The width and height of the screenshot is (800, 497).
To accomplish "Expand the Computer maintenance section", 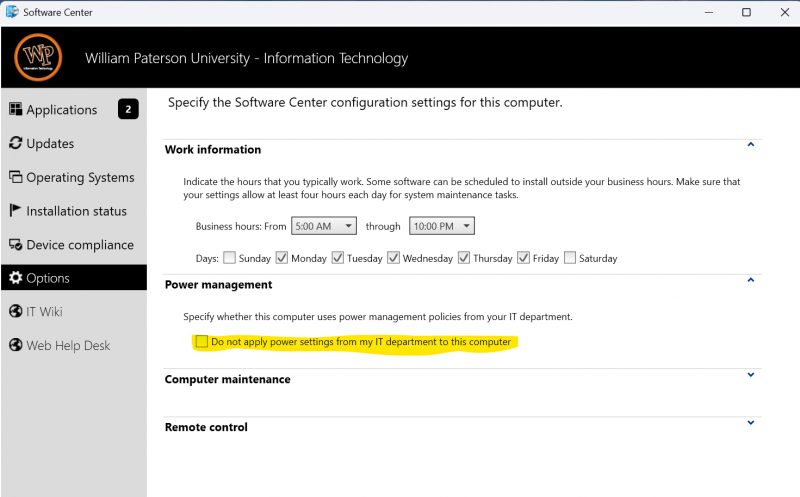I will click(x=750, y=376).
